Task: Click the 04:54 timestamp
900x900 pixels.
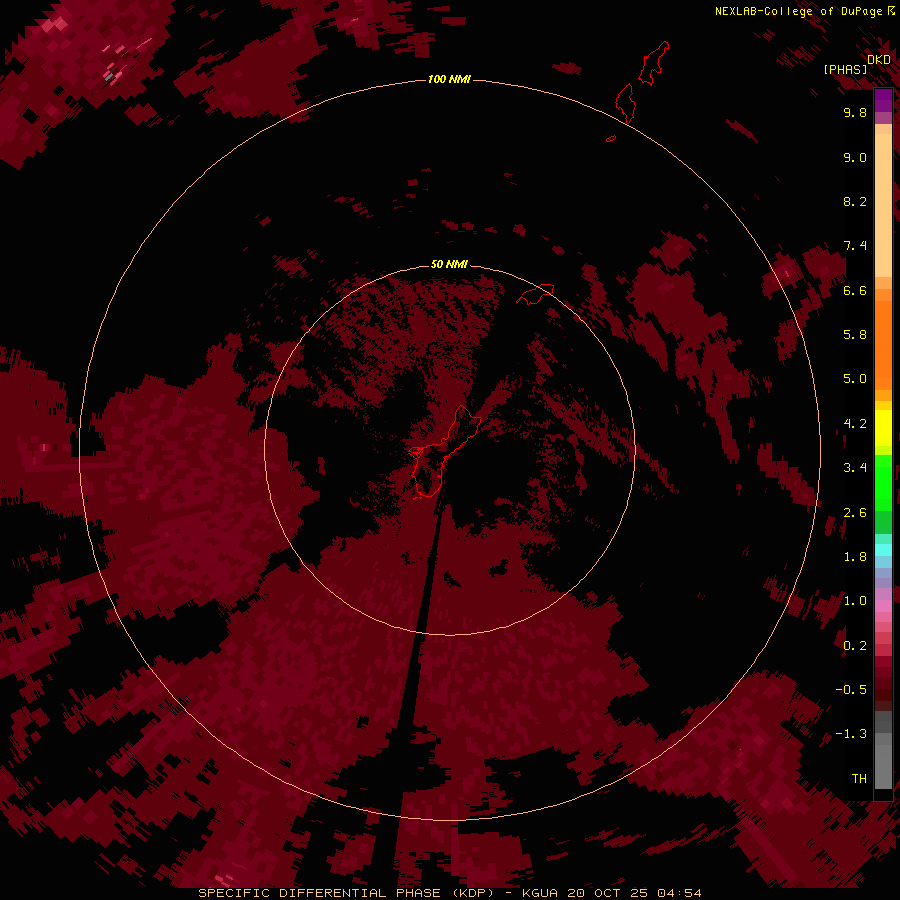Action: pyautogui.click(x=679, y=893)
